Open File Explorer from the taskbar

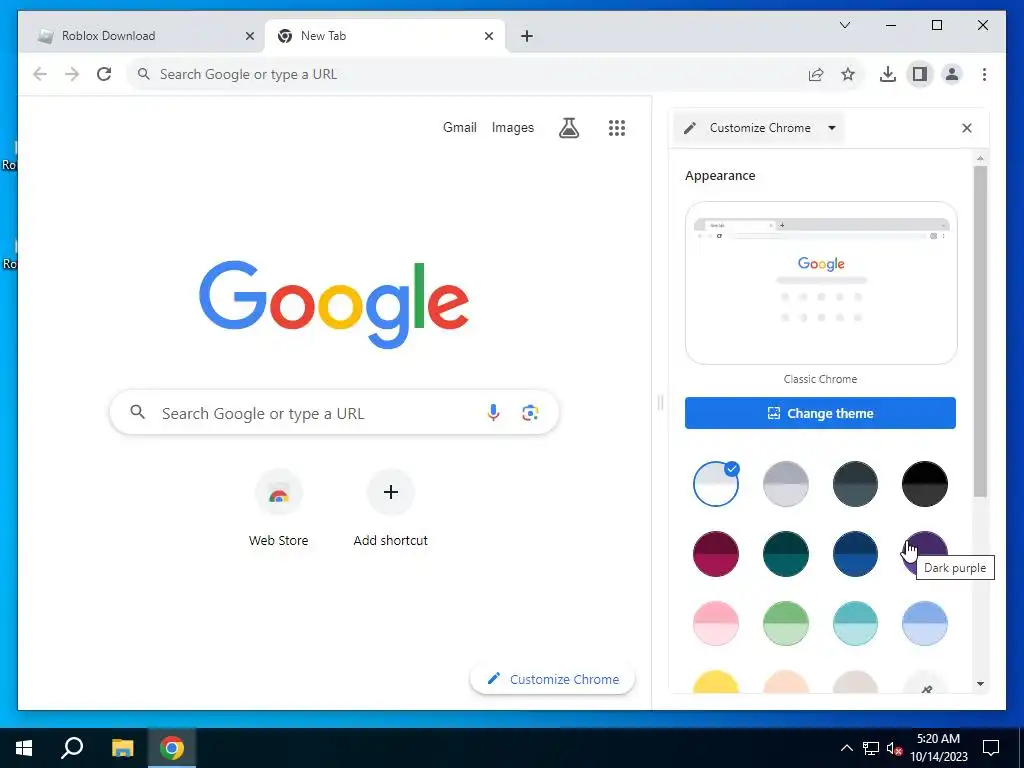pyautogui.click(x=122, y=748)
